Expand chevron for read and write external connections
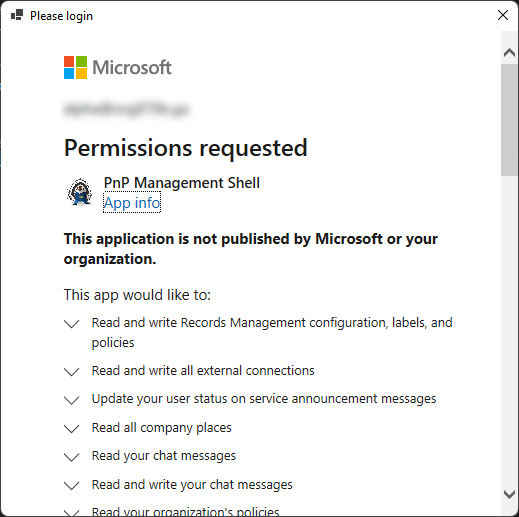Screen dimensions: 519x517 click(x=71, y=371)
